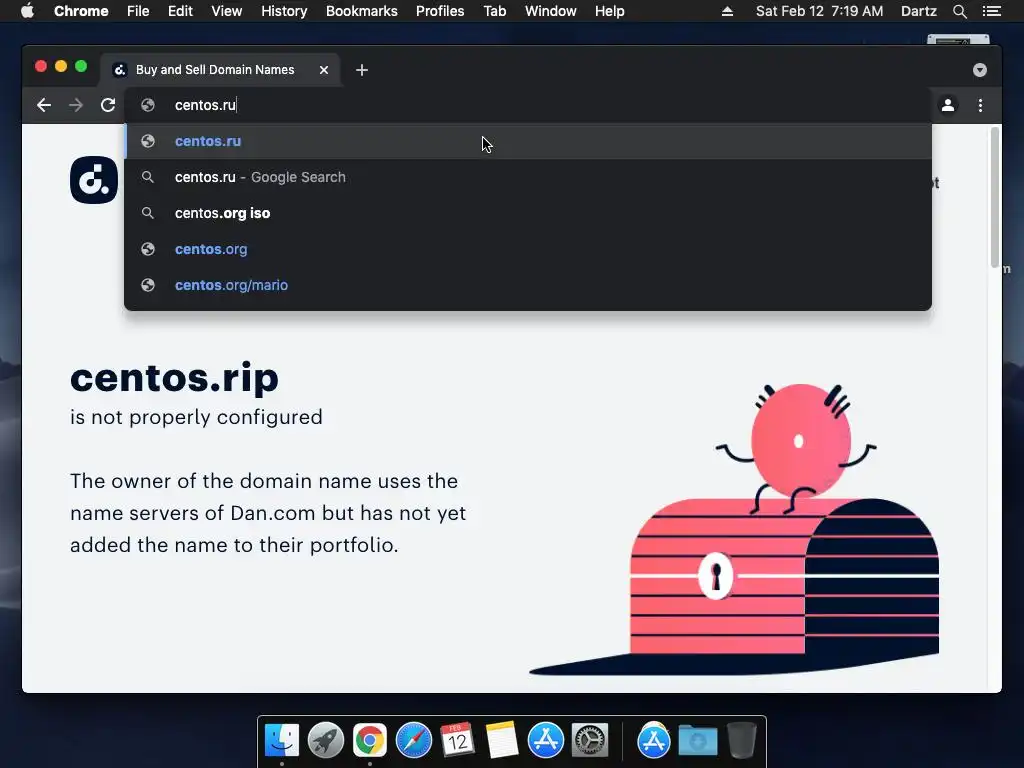Open the History menu
This screenshot has height=768, width=1024.
[284, 11]
